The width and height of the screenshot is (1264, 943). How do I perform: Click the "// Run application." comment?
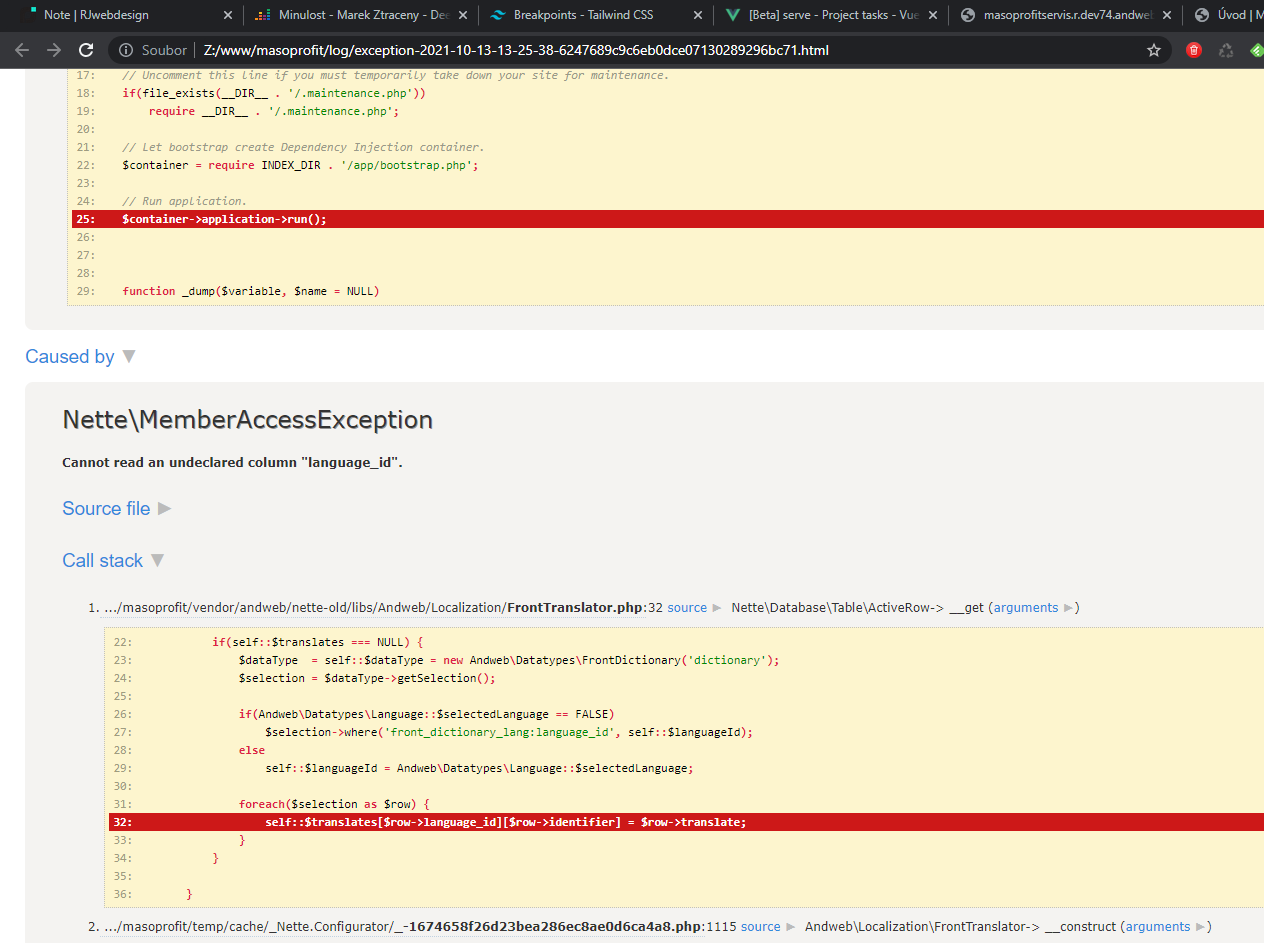click(x=184, y=201)
